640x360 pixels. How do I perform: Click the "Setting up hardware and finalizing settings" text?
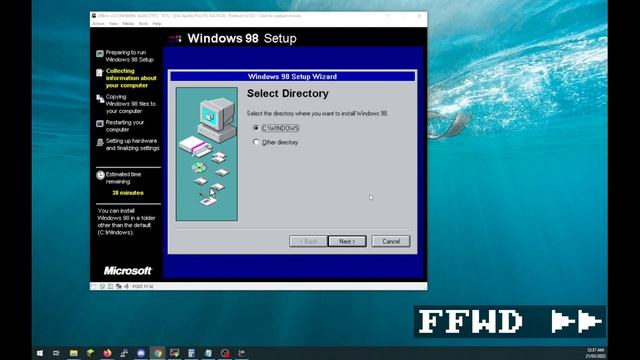(132, 144)
